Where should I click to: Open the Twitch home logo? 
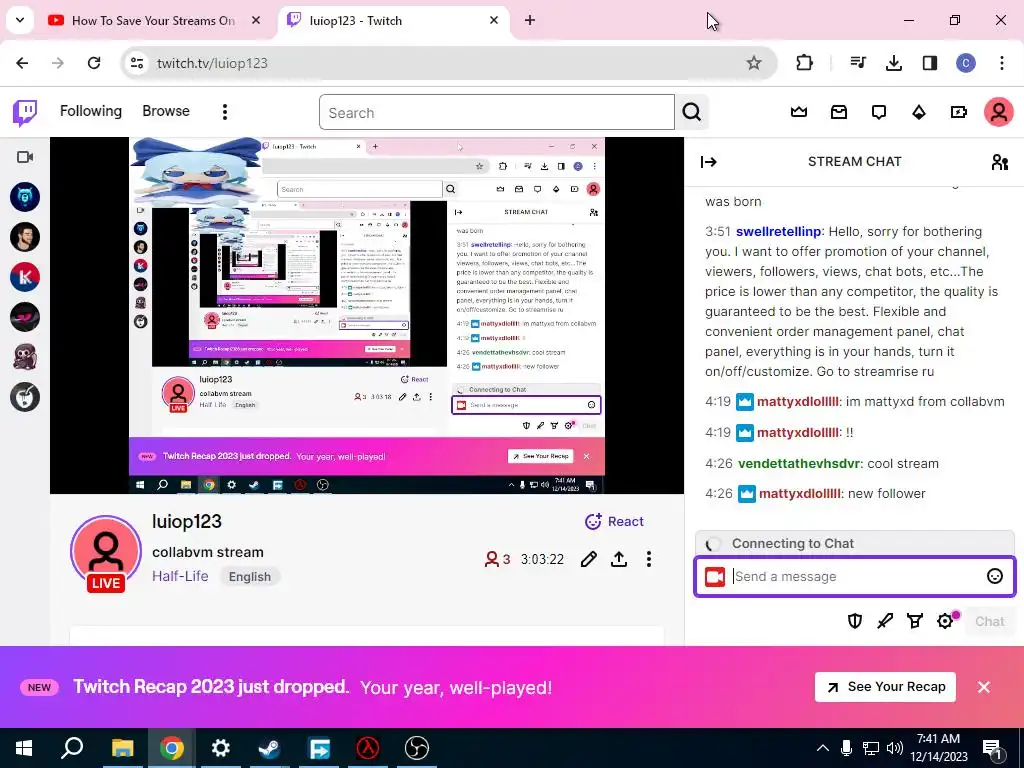(x=25, y=112)
